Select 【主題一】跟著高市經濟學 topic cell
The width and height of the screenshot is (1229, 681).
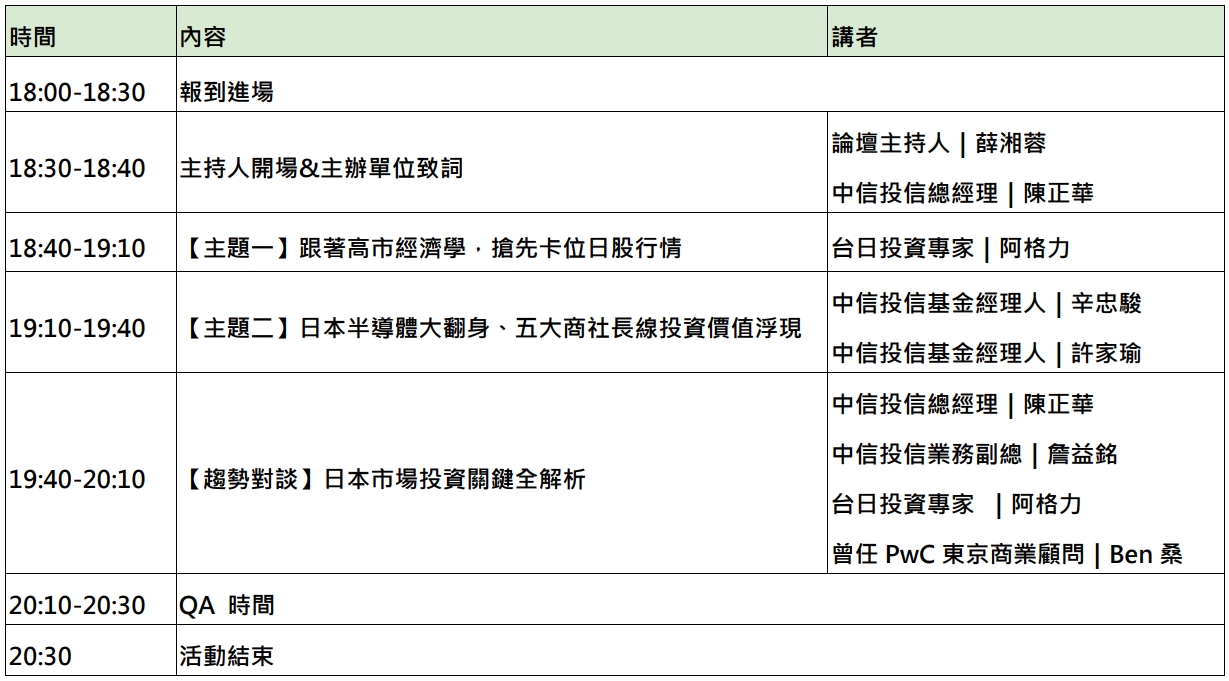[x=431, y=248]
